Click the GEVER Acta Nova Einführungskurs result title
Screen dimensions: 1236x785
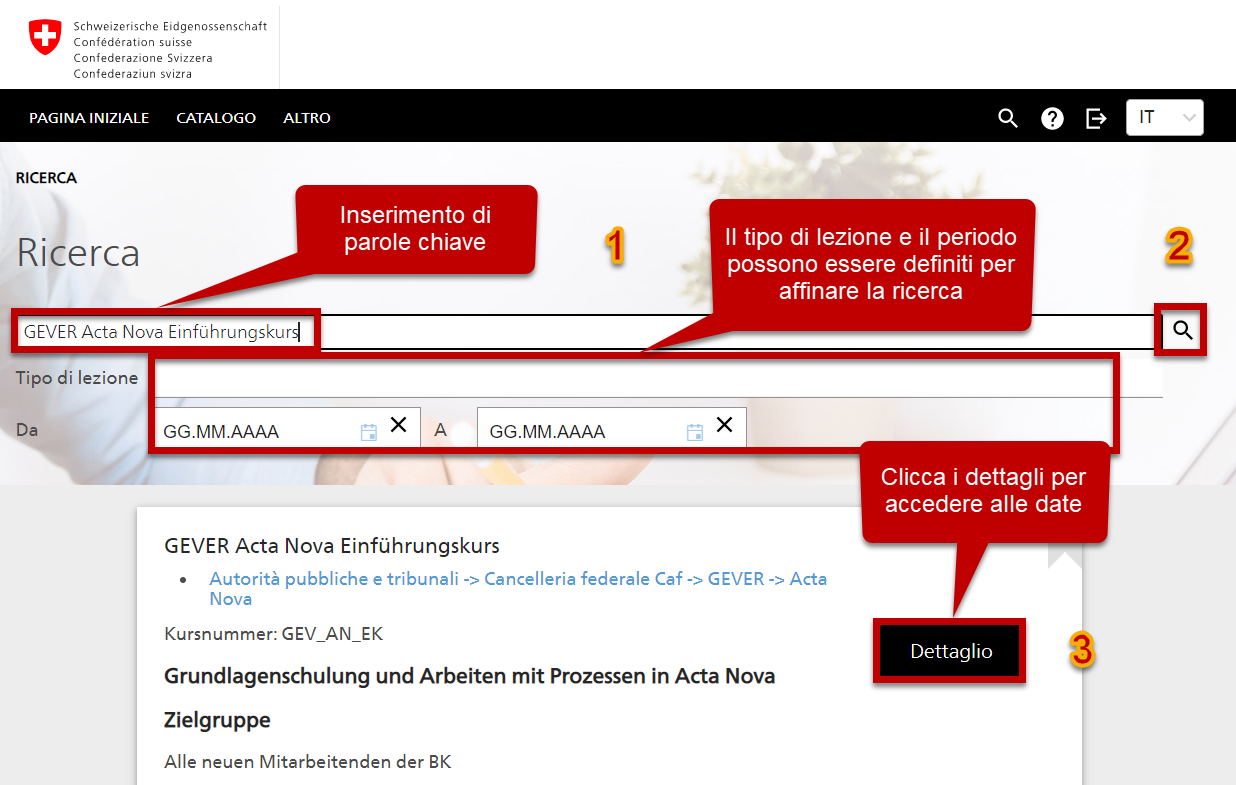click(x=332, y=546)
